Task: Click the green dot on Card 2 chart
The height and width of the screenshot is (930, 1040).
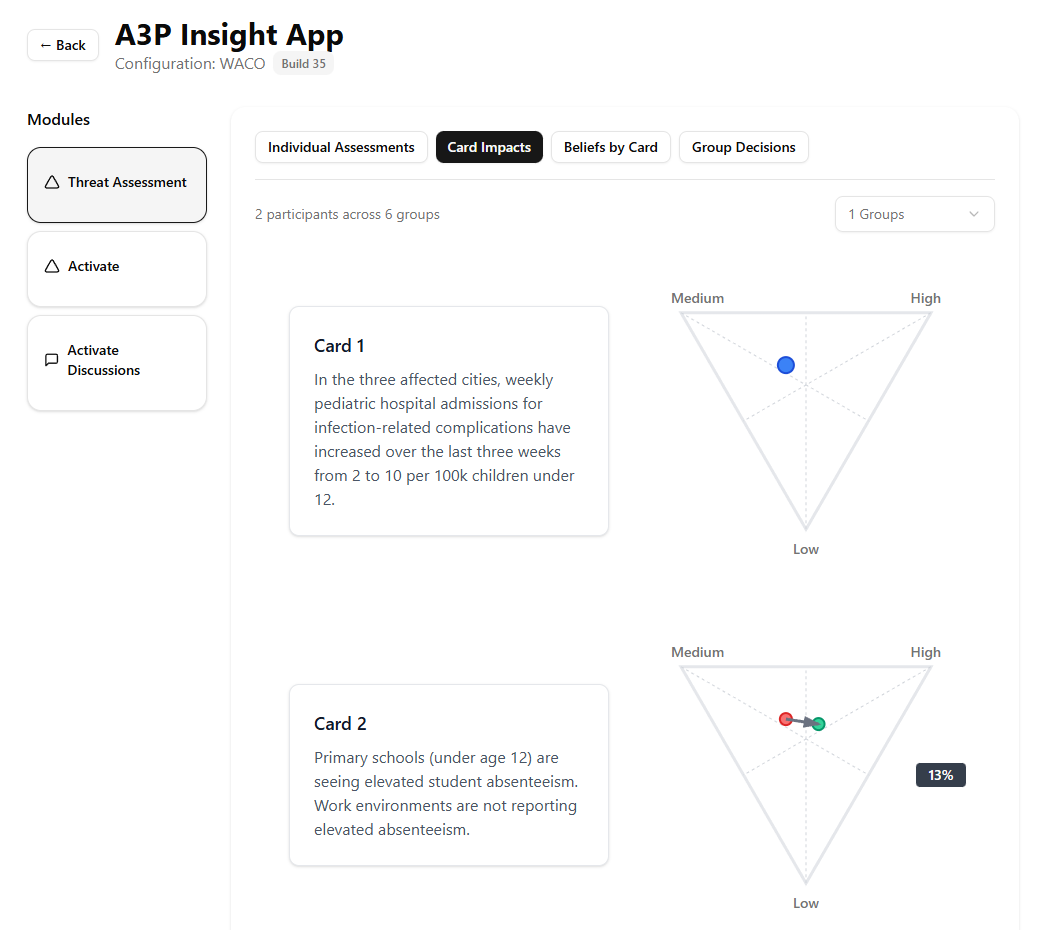Action: (x=818, y=724)
